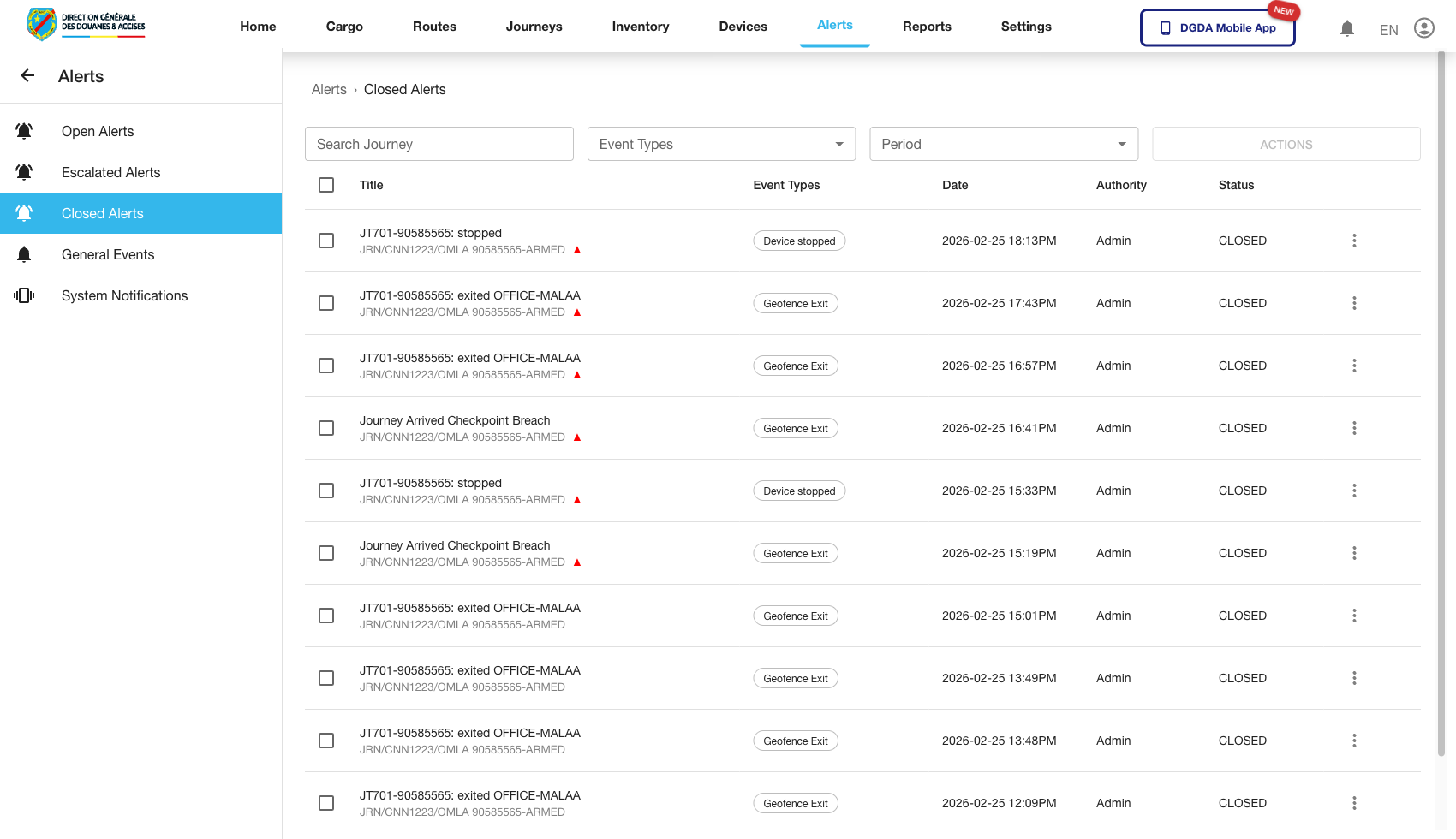Switch to the Reports tab
1456x839 pixels.
tap(927, 27)
